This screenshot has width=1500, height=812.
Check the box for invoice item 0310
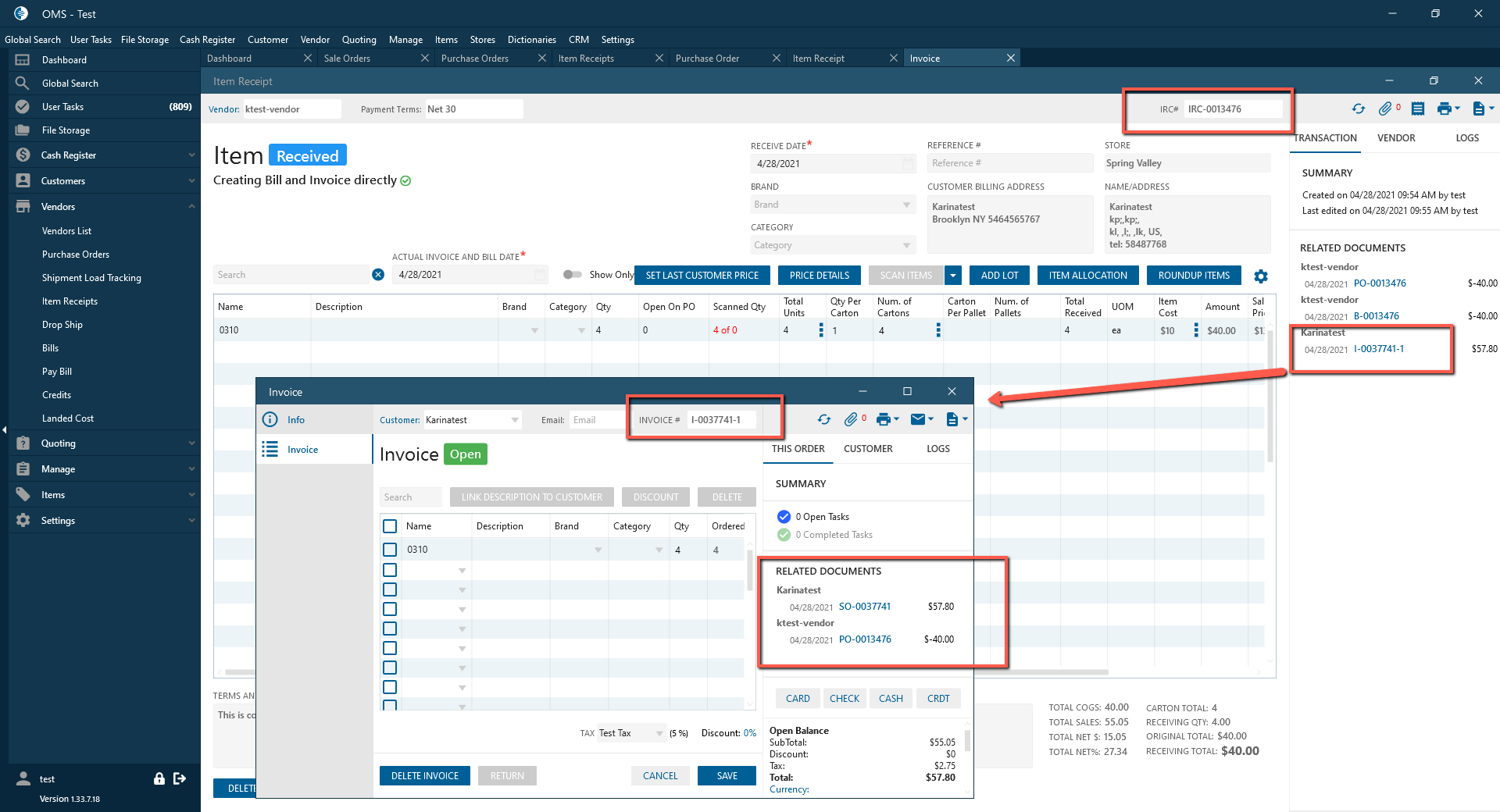point(390,550)
